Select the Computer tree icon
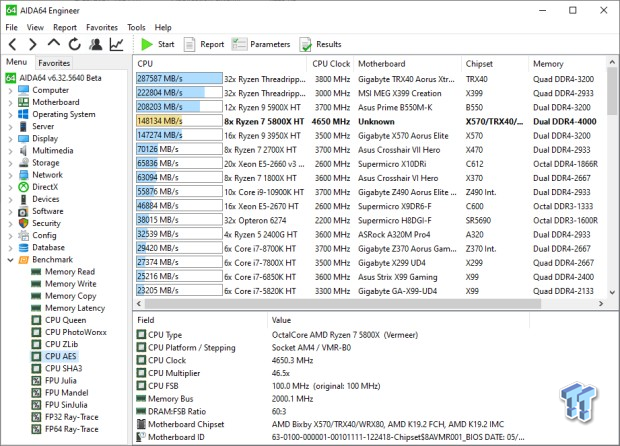The height and width of the screenshot is (446, 620). tap(24, 90)
